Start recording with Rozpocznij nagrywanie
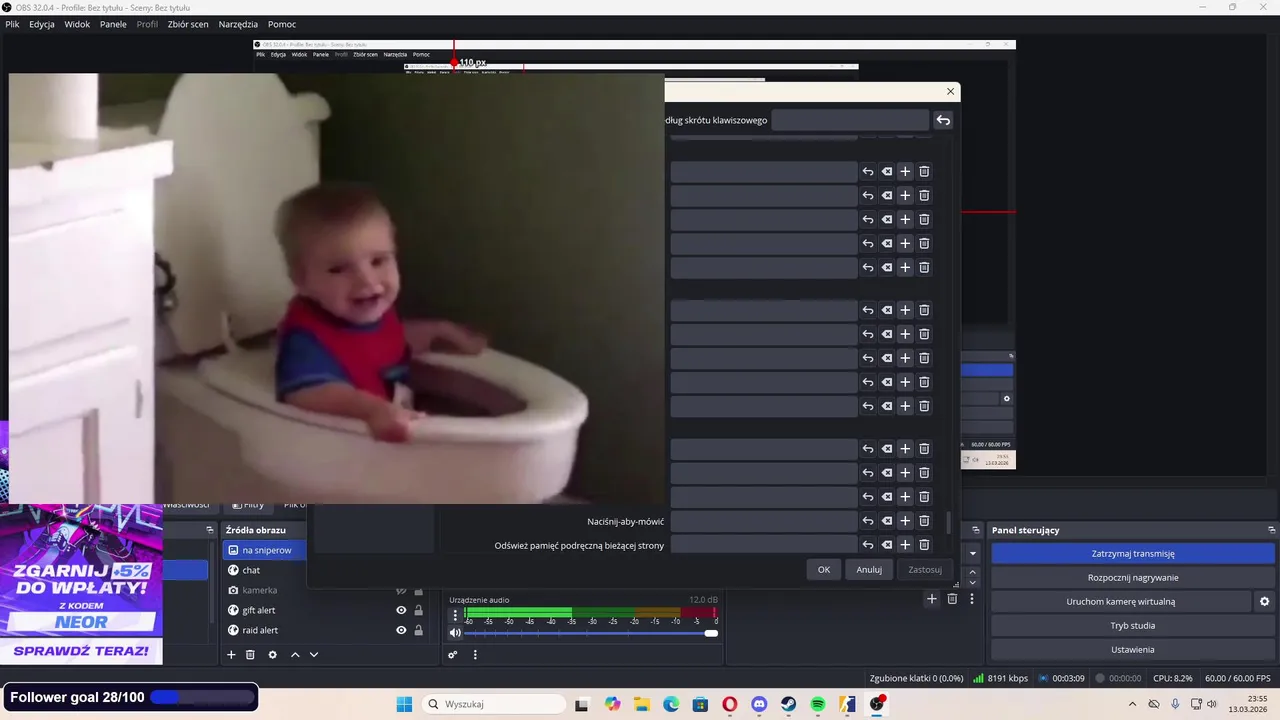 [1133, 578]
